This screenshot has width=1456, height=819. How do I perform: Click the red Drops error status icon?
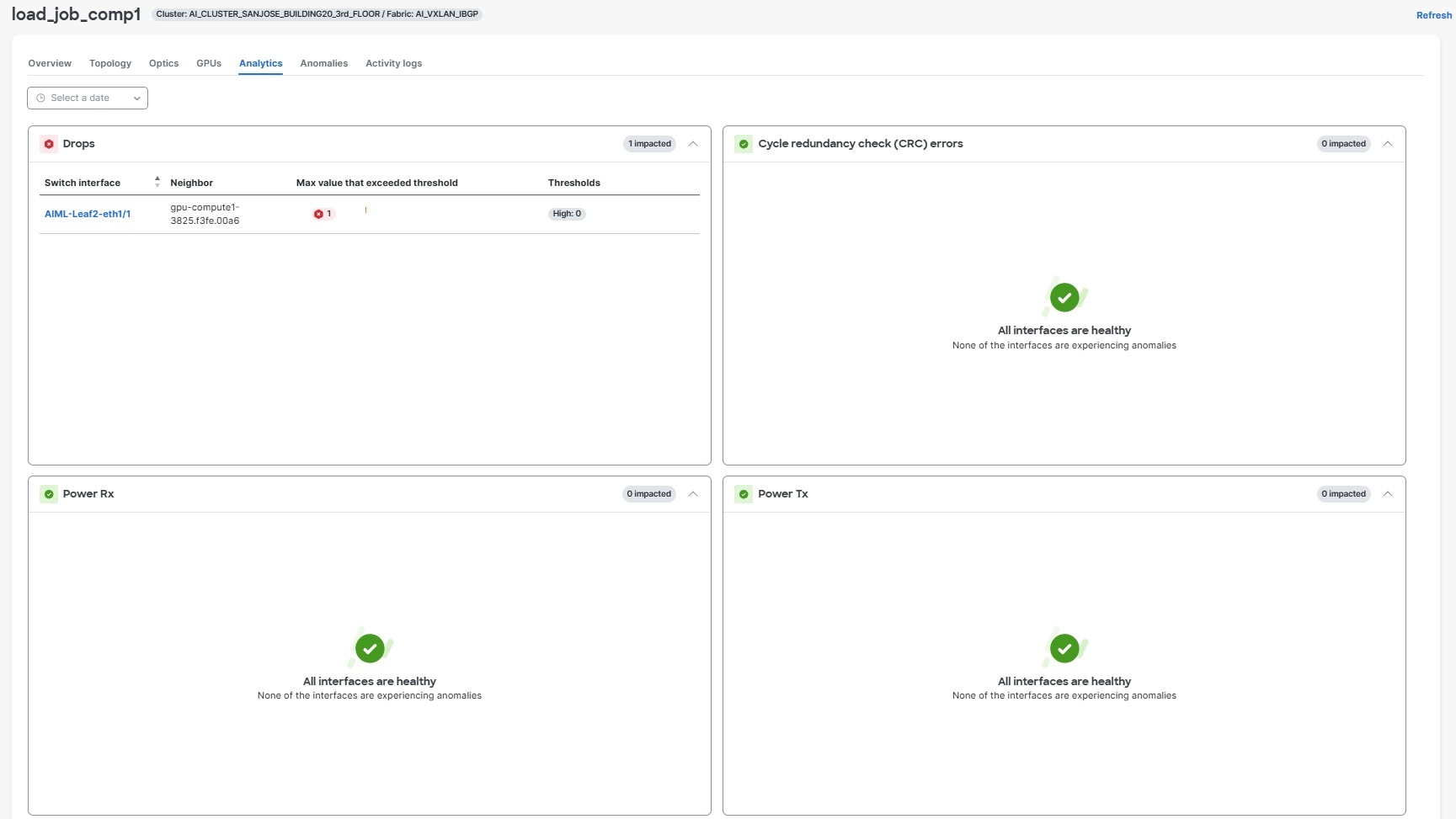coord(49,144)
